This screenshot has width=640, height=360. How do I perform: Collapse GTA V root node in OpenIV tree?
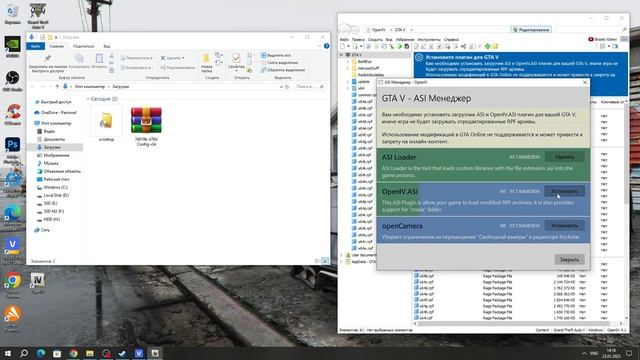[342, 55]
